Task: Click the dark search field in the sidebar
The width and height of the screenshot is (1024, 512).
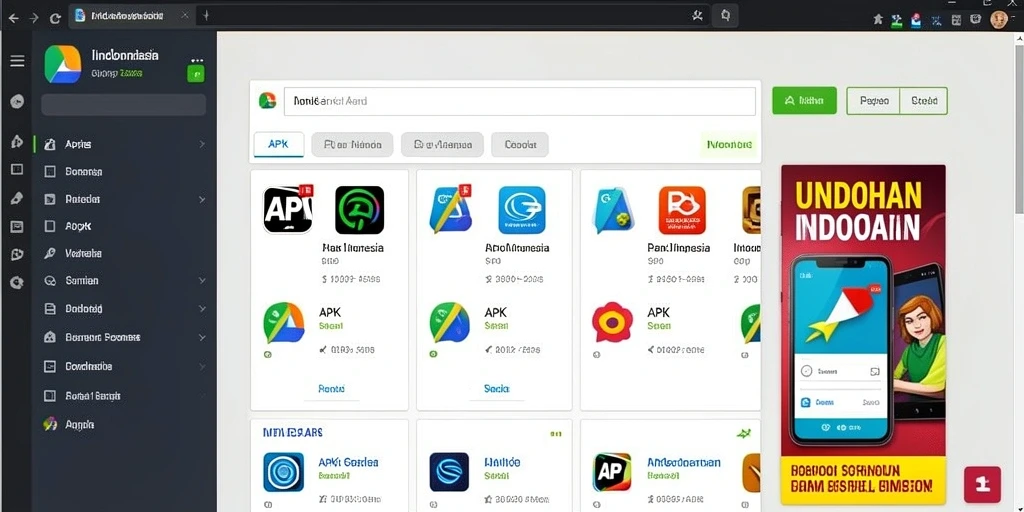Action: (123, 104)
